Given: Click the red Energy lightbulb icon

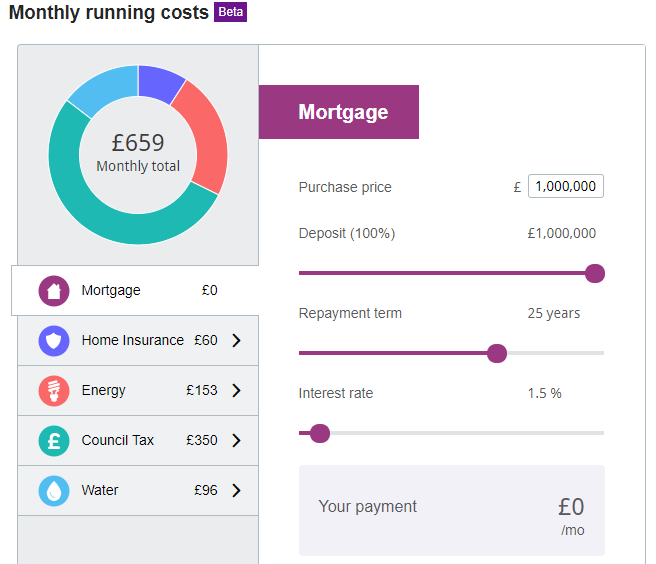Looking at the screenshot, I should tap(54, 391).
